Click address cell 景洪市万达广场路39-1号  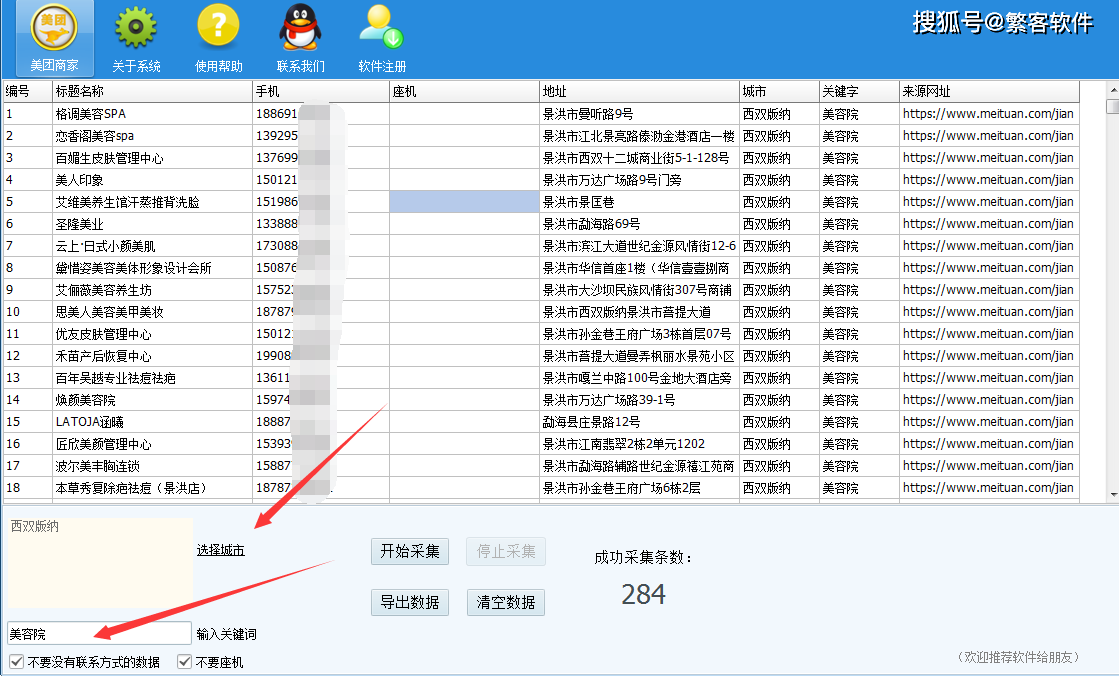click(639, 400)
